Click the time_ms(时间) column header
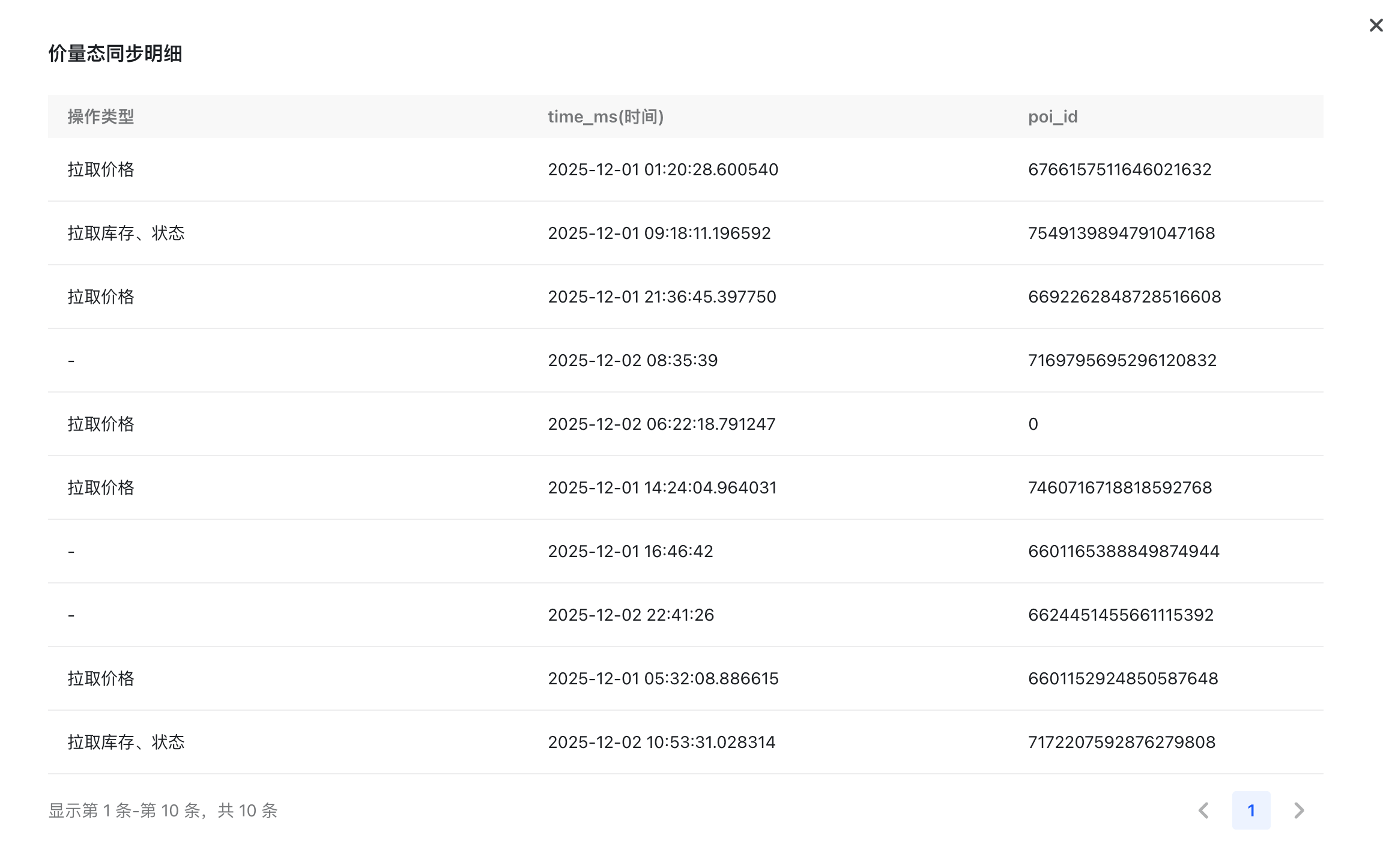The height and width of the screenshot is (868, 1392). click(x=605, y=116)
